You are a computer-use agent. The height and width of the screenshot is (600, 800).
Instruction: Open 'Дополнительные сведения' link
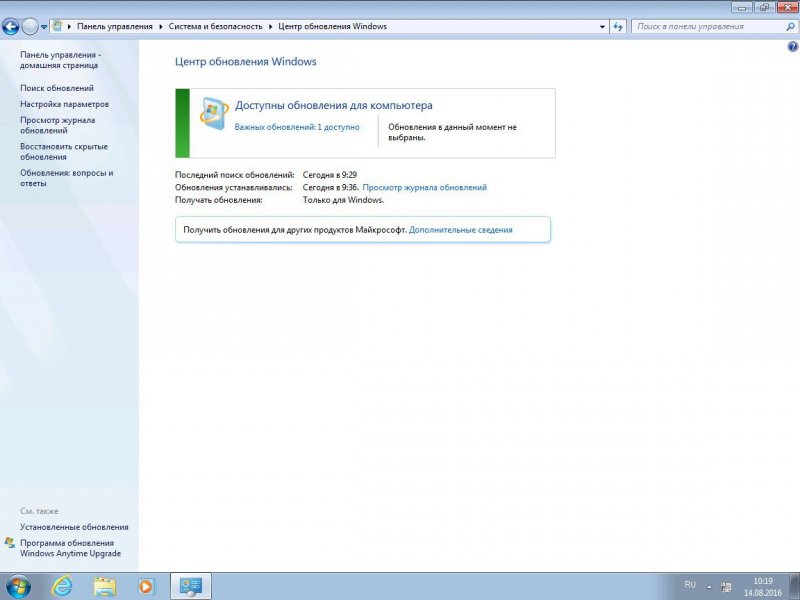[461, 230]
